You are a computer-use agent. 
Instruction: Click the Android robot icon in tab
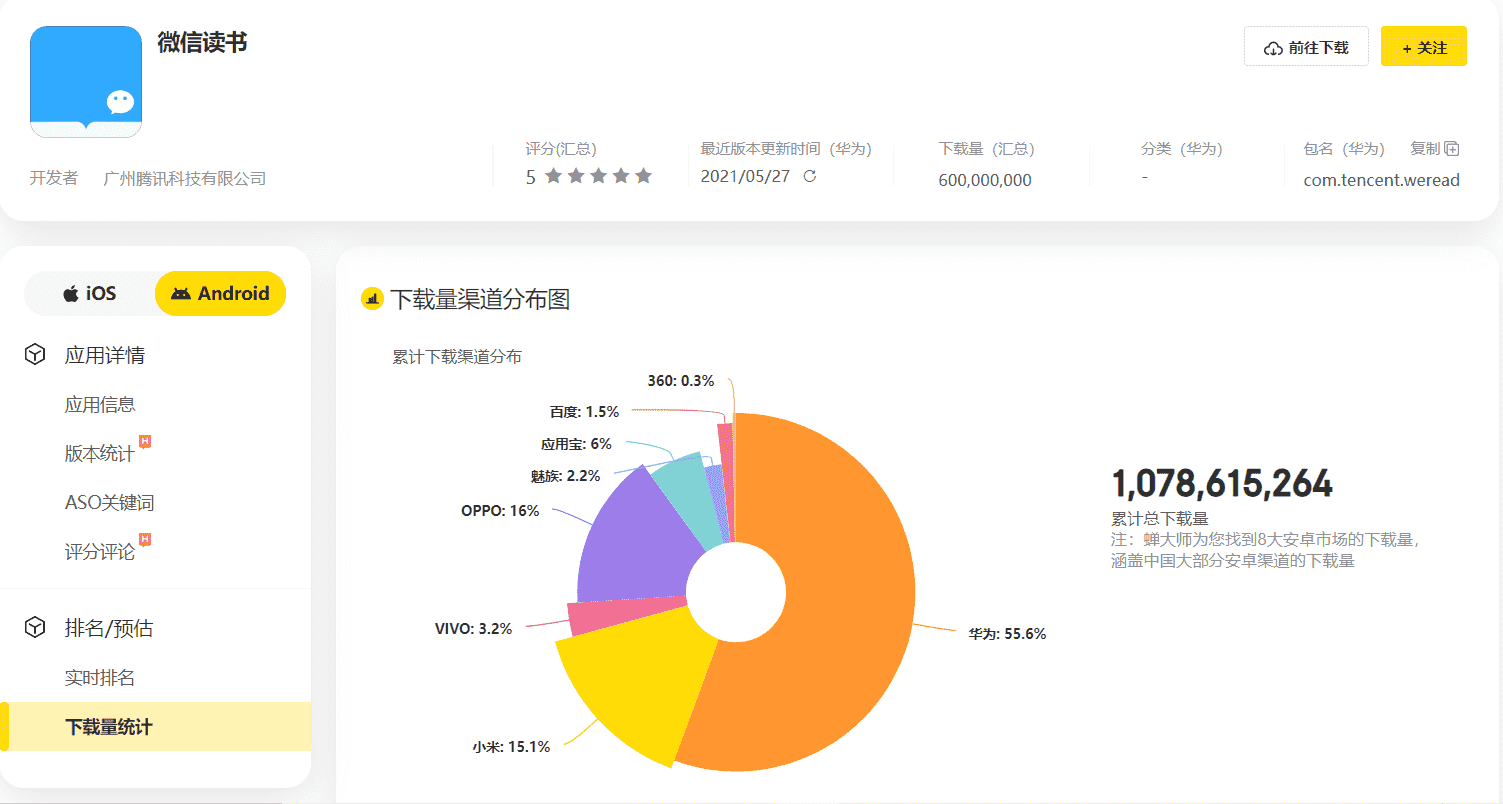tap(180, 293)
